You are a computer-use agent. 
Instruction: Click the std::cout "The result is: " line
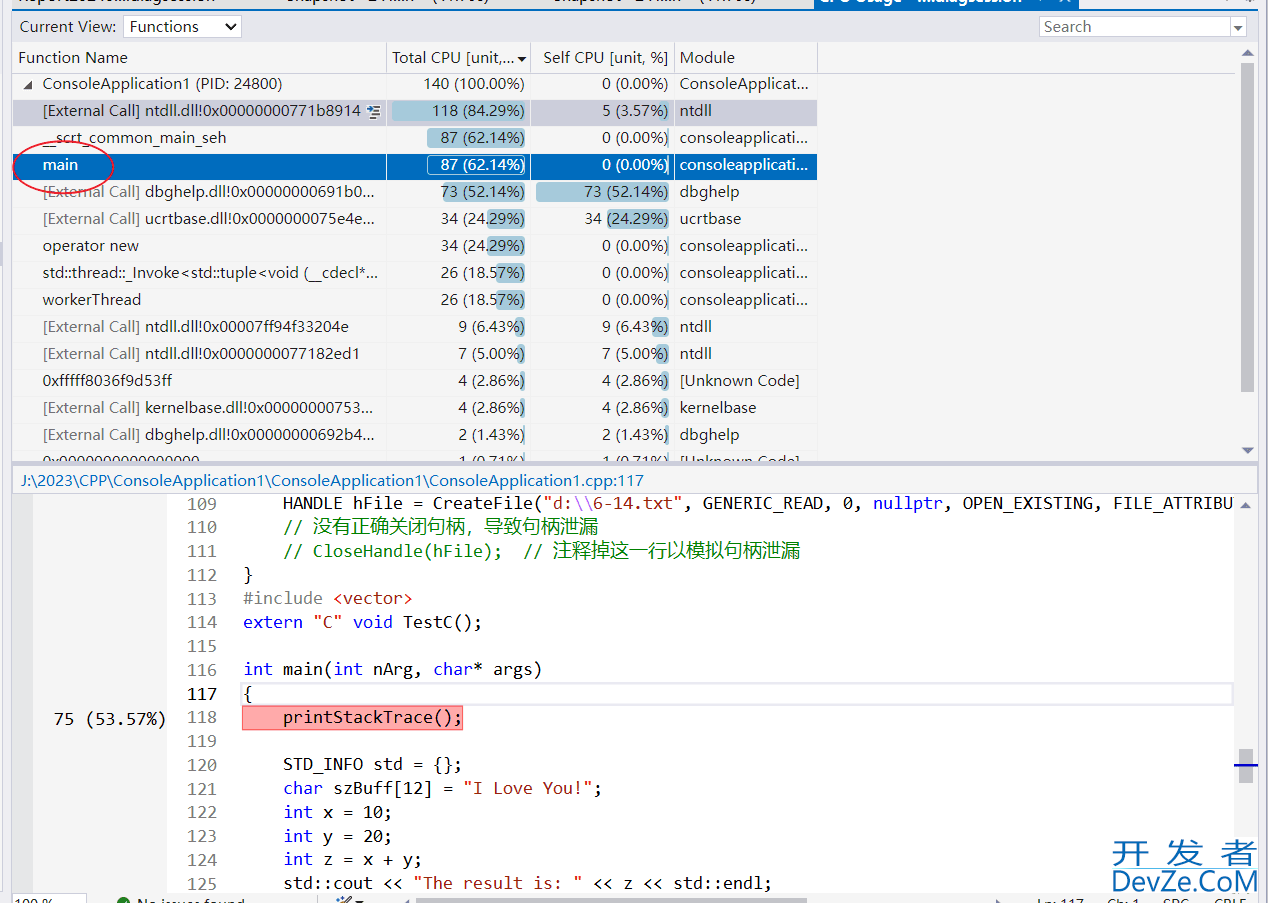527,883
